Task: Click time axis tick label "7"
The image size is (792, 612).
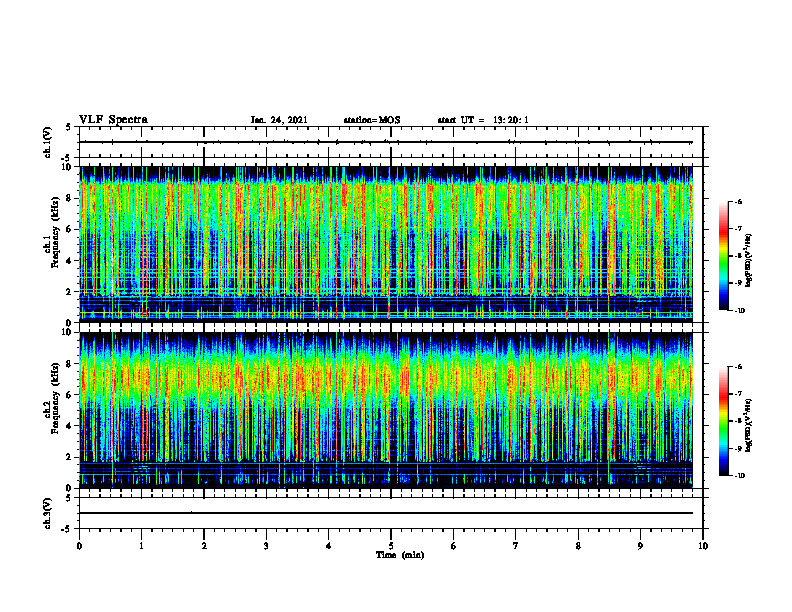Action: [516, 546]
